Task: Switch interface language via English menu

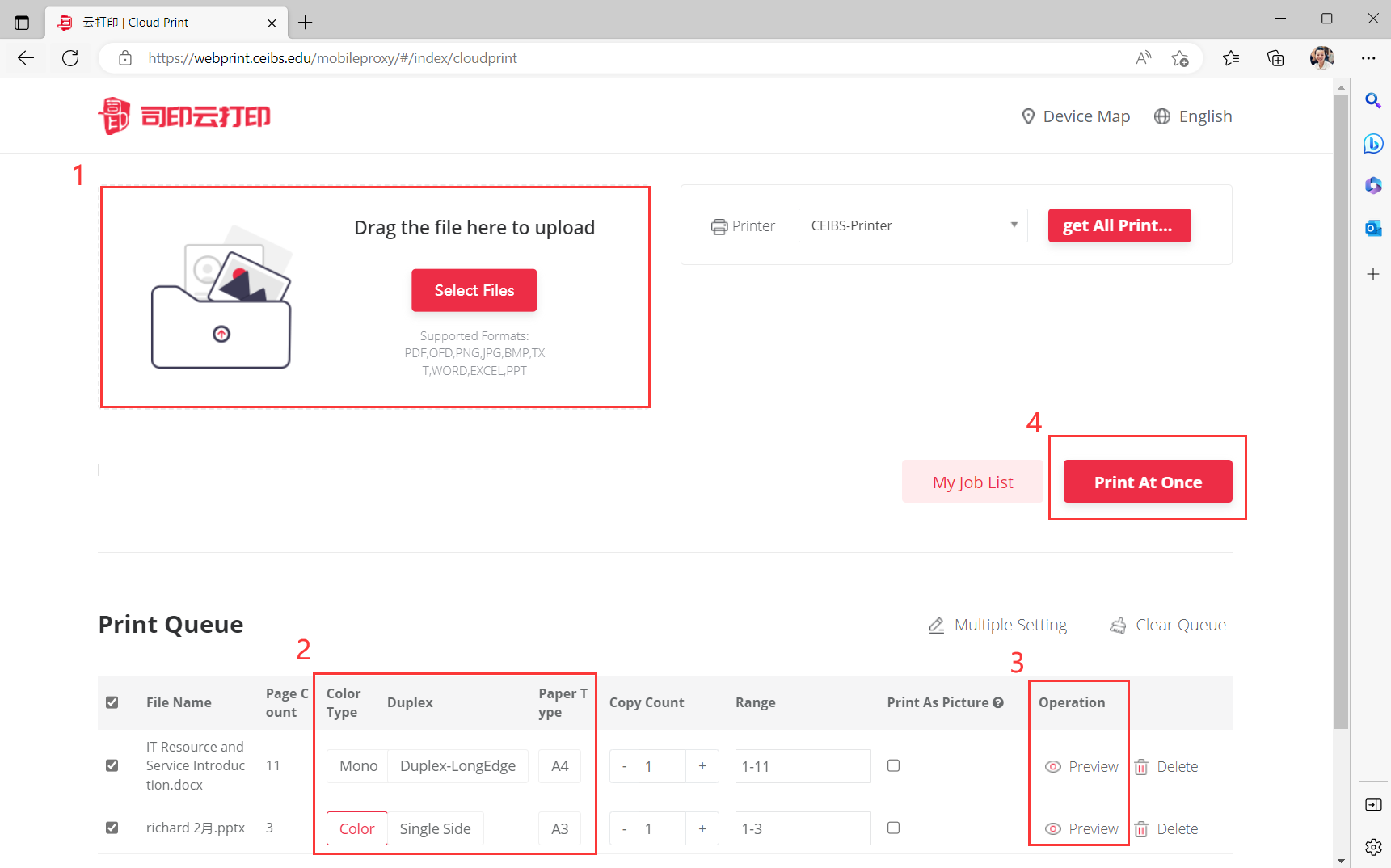Action: pos(1193,116)
